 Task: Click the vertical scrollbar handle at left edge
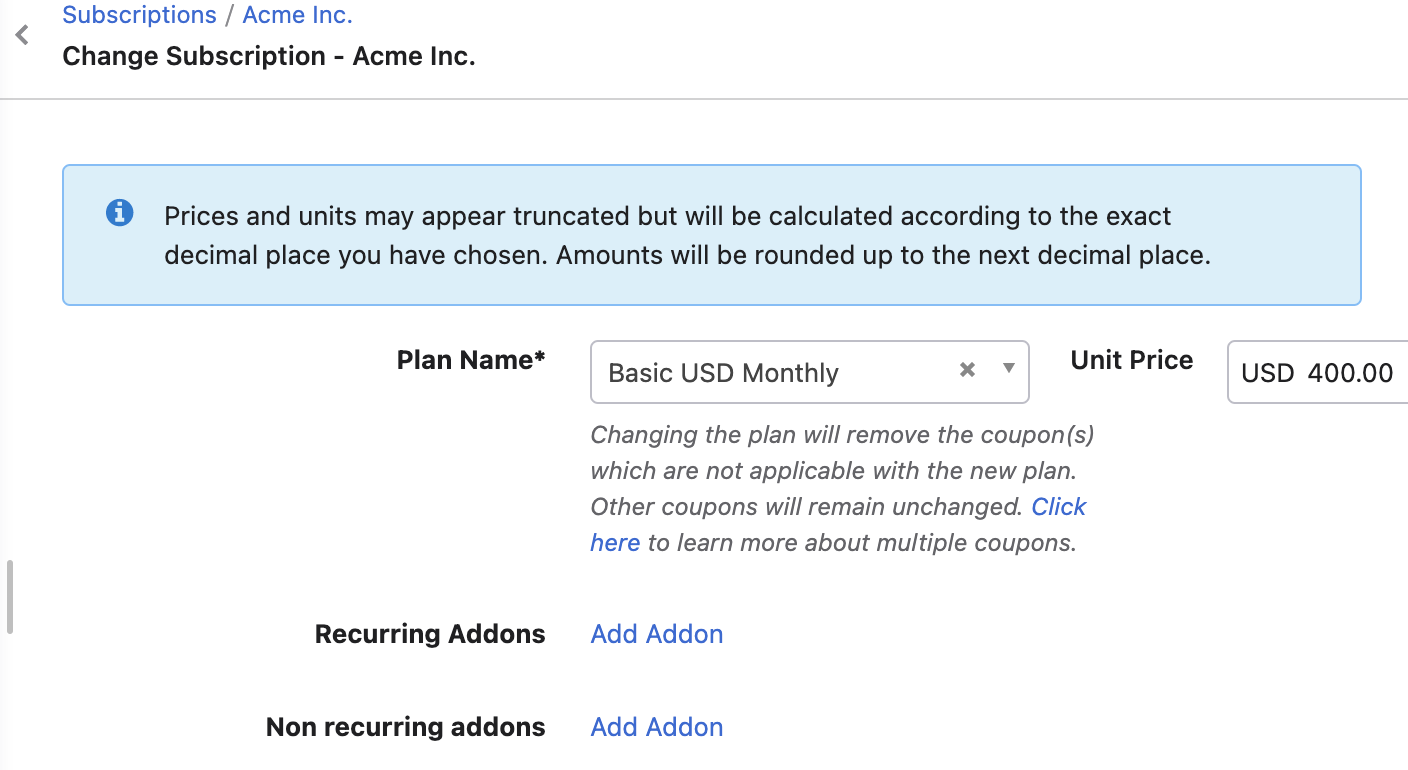click(x=10, y=597)
